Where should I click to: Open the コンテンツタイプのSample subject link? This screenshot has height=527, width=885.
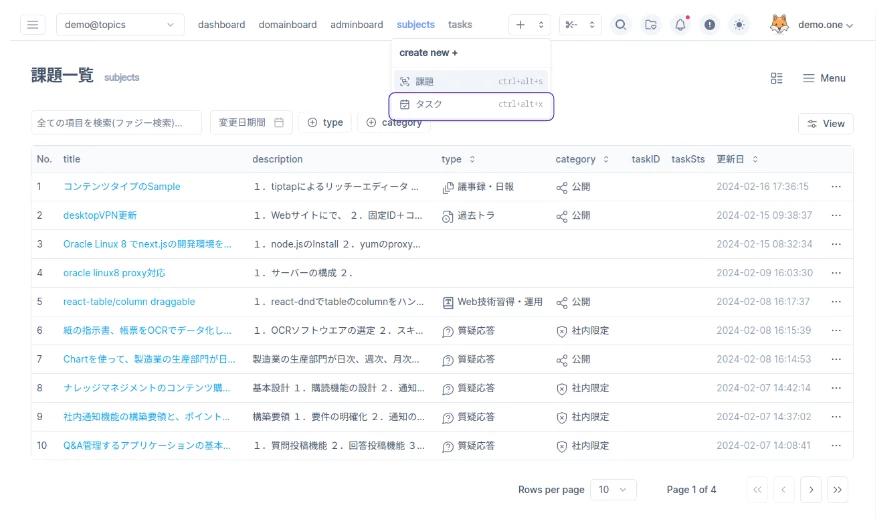121,187
